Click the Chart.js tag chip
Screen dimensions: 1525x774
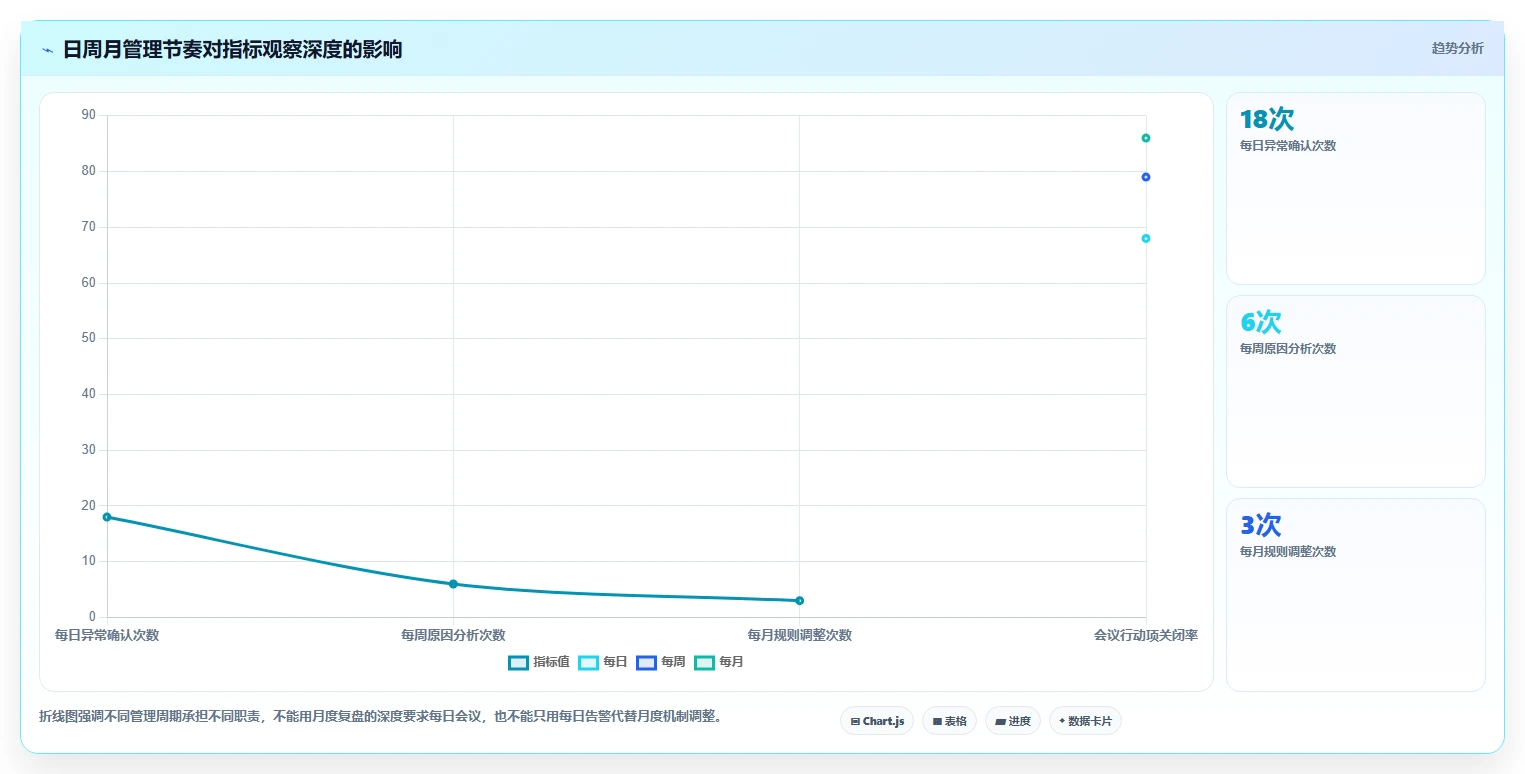click(x=877, y=721)
